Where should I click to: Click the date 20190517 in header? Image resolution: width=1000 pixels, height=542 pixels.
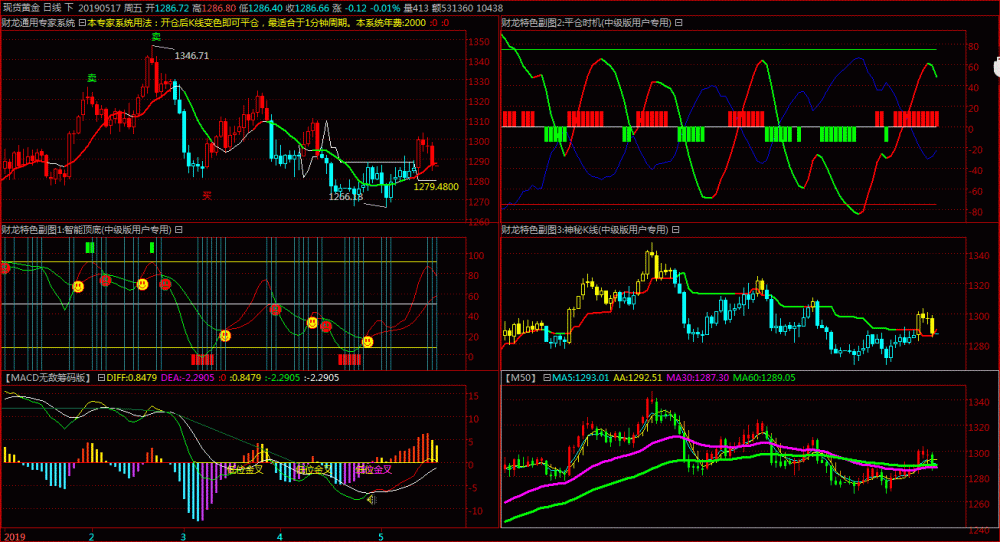coord(99,8)
